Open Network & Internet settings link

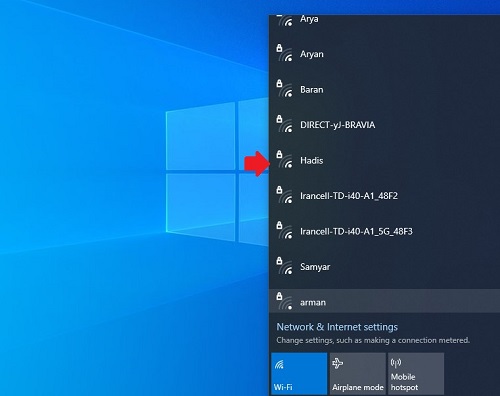pos(337,327)
